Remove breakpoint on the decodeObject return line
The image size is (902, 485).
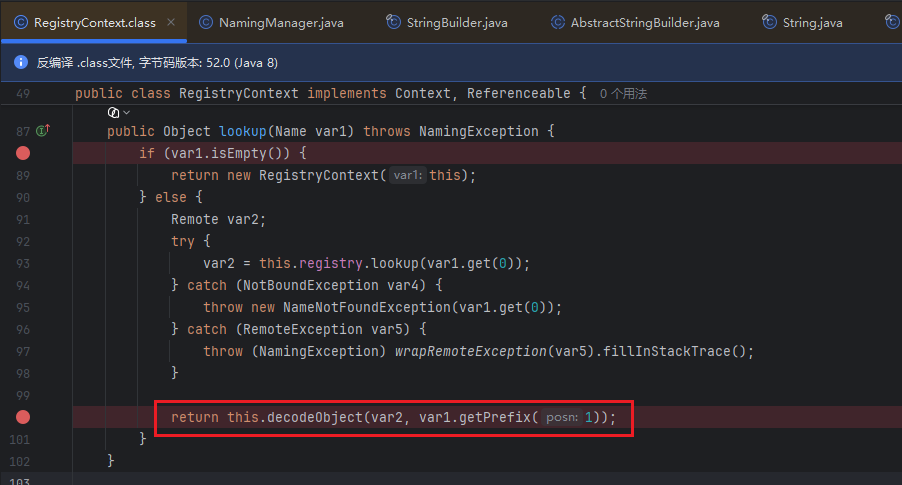23,417
